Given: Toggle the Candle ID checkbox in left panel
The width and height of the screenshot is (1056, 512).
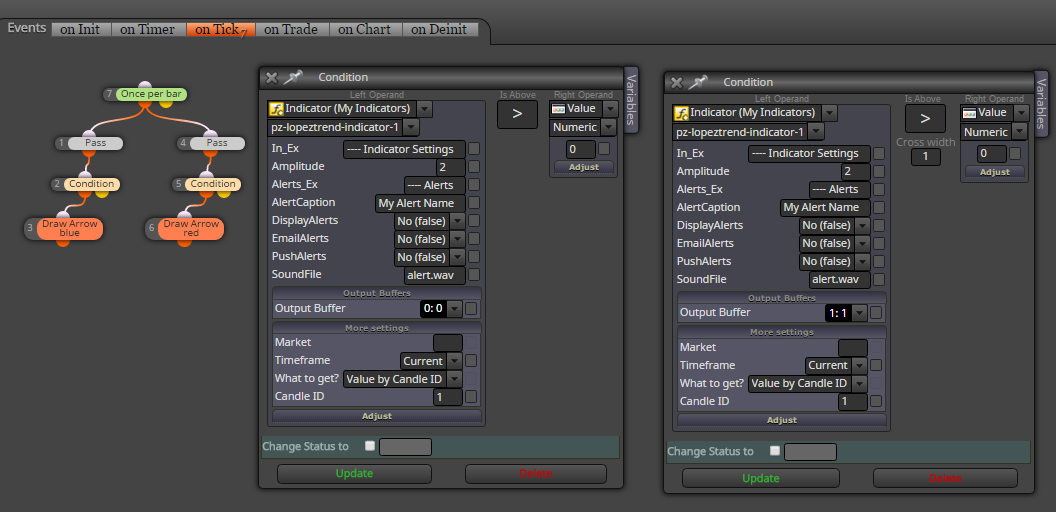Looking at the screenshot, I should 471,396.
